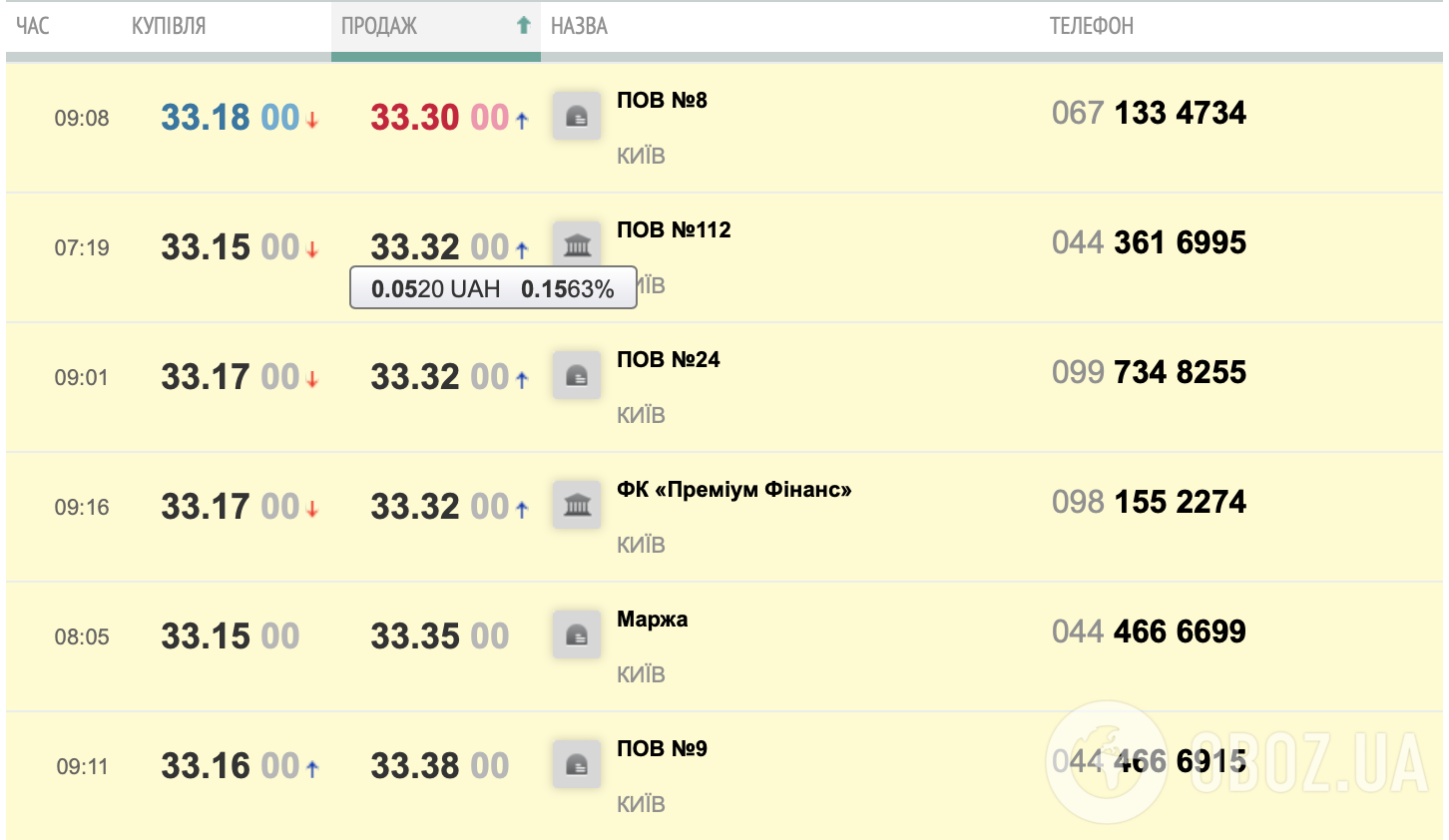Click the exchange-point icon beside ПОВ №8

tap(577, 117)
